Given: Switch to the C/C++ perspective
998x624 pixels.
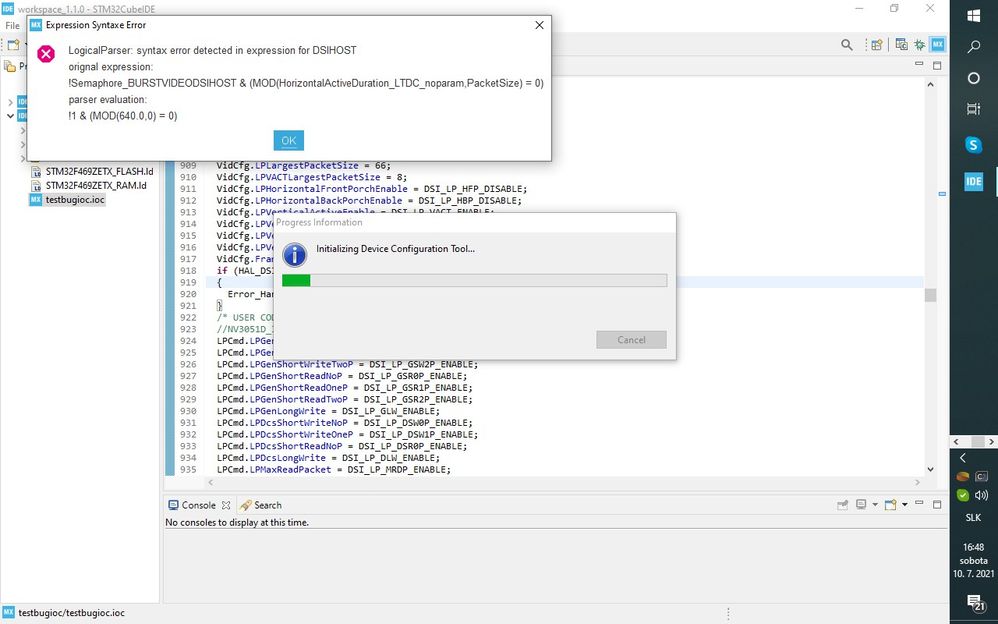Looking at the screenshot, I should 901,45.
